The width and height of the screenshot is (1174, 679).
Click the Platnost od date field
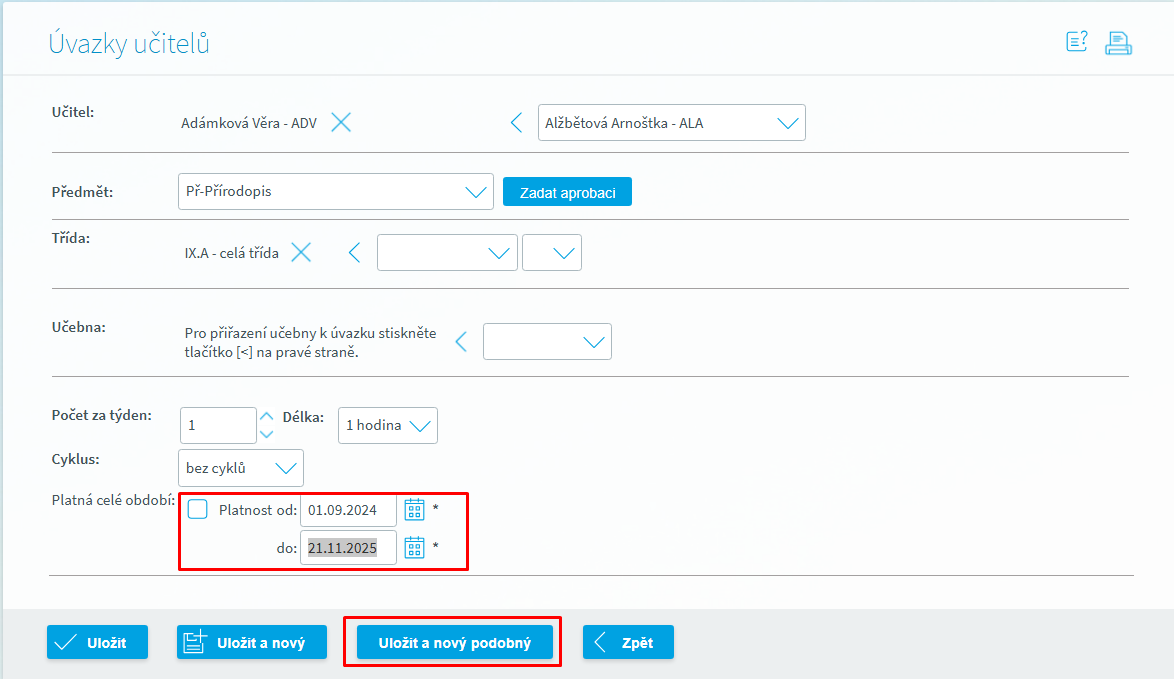[347, 510]
